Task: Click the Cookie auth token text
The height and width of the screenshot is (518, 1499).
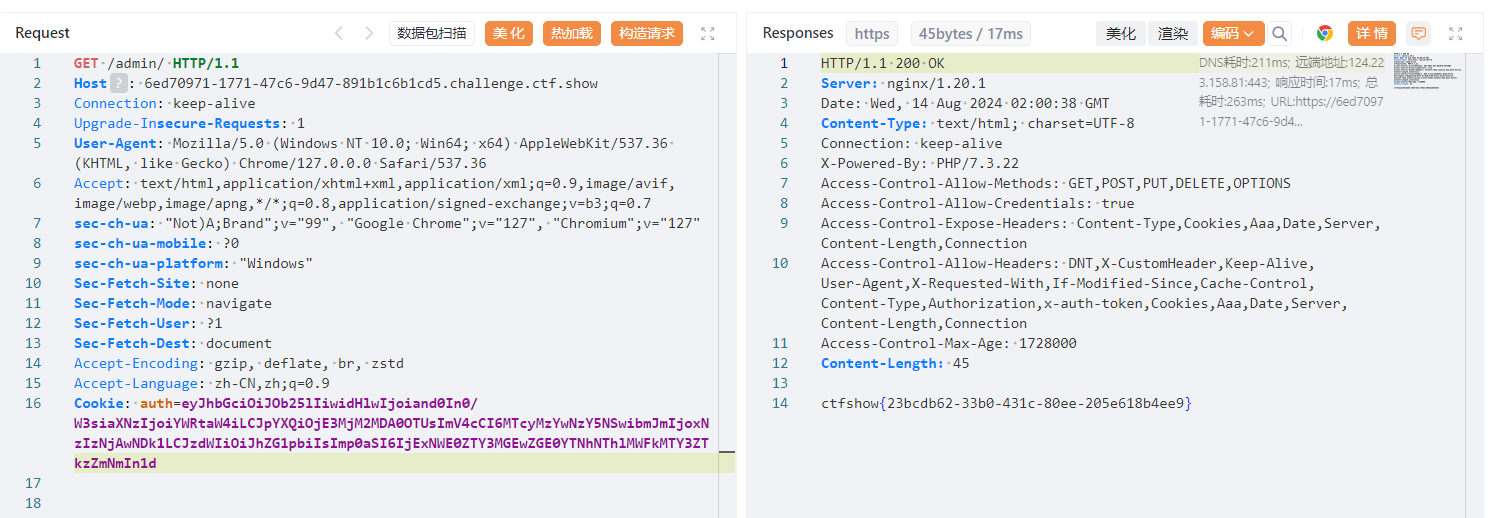Action: coord(391,433)
